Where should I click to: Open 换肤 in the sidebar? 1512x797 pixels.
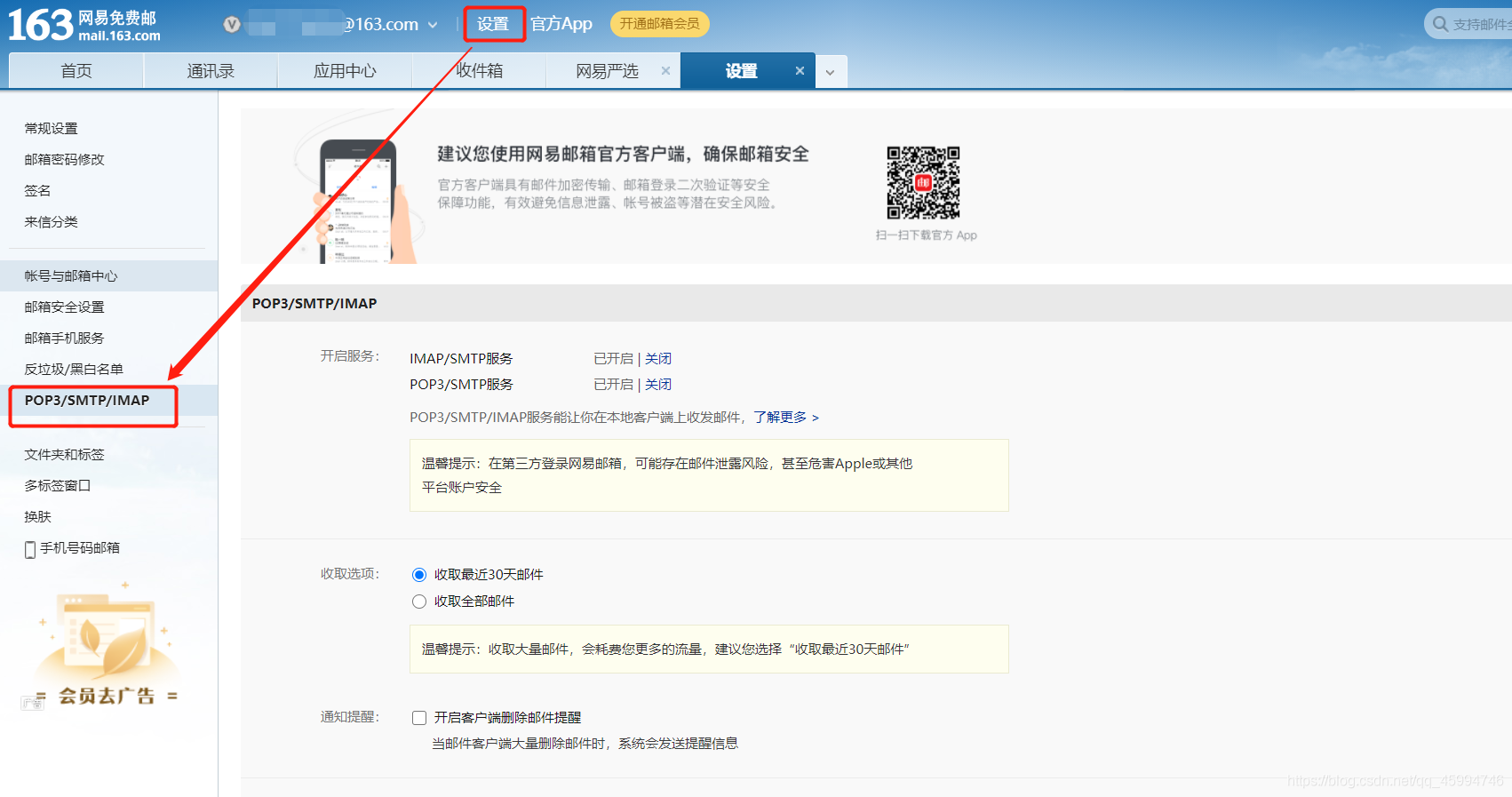[37, 516]
